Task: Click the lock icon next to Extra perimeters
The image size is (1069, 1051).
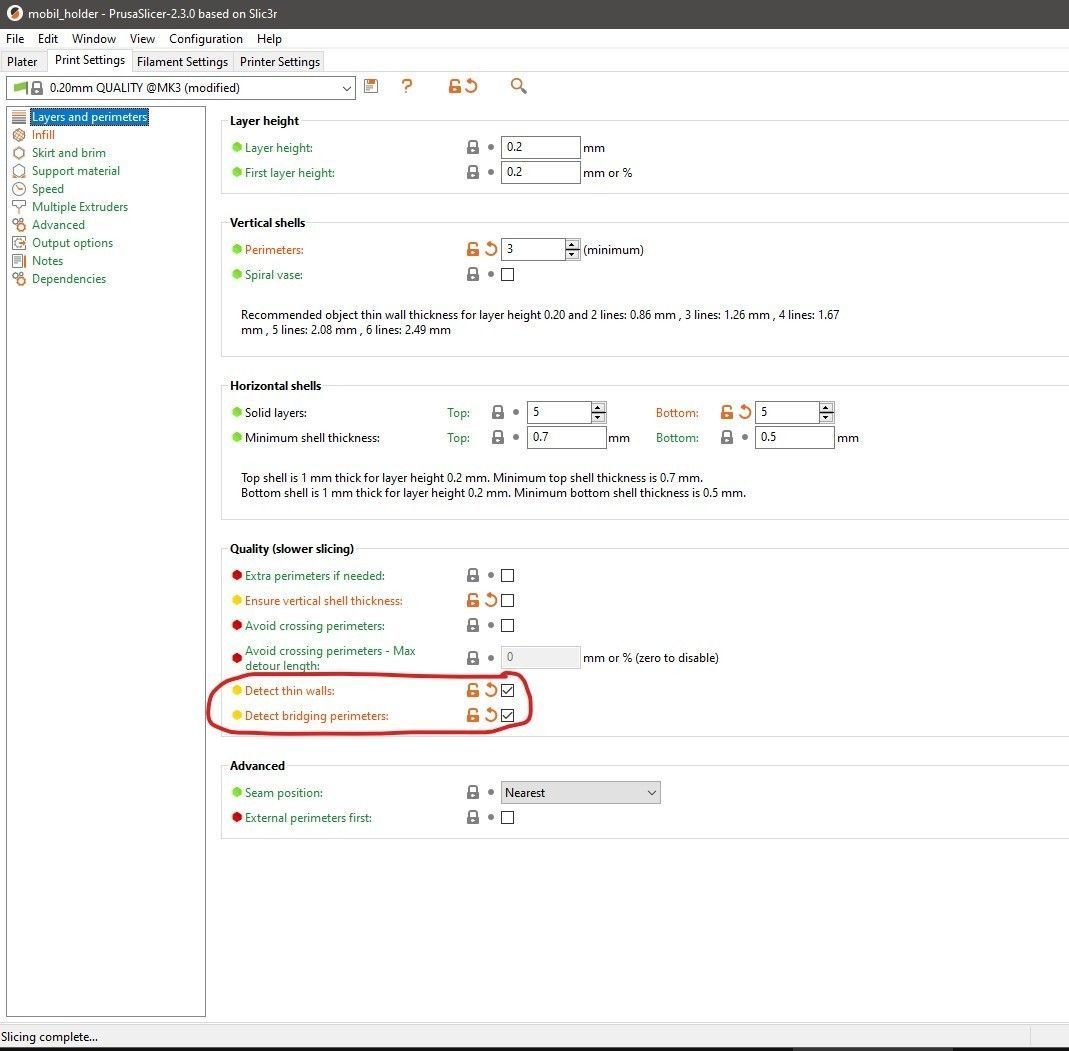Action: tap(472, 576)
